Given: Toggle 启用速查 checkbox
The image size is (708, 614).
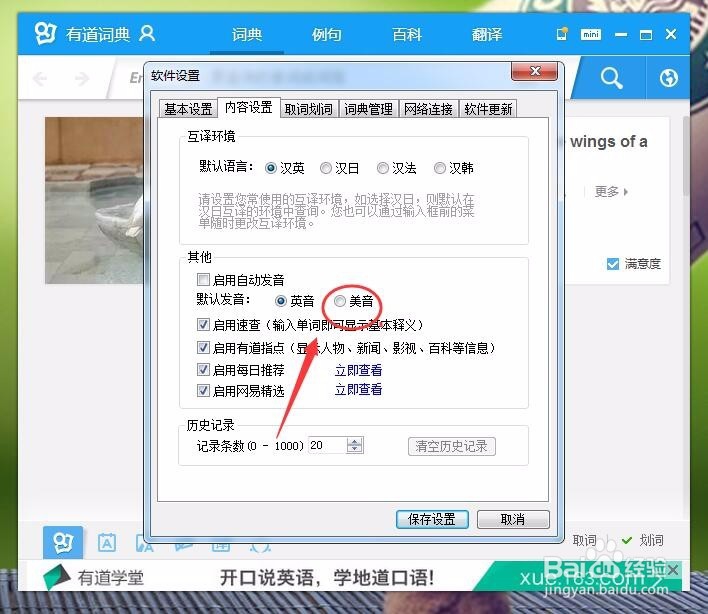Looking at the screenshot, I should (203, 324).
